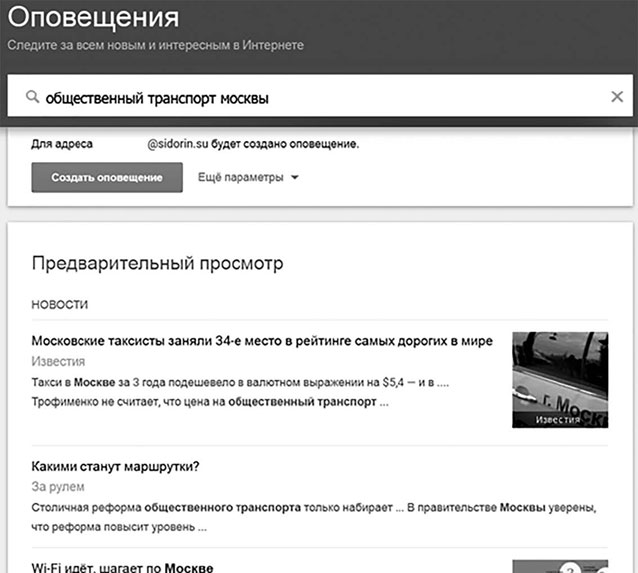Open the "Wi-Fi идёт, шагает по Москве" story
The width and height of the screenshot is (638, 573).
click(x=123, y=568)
